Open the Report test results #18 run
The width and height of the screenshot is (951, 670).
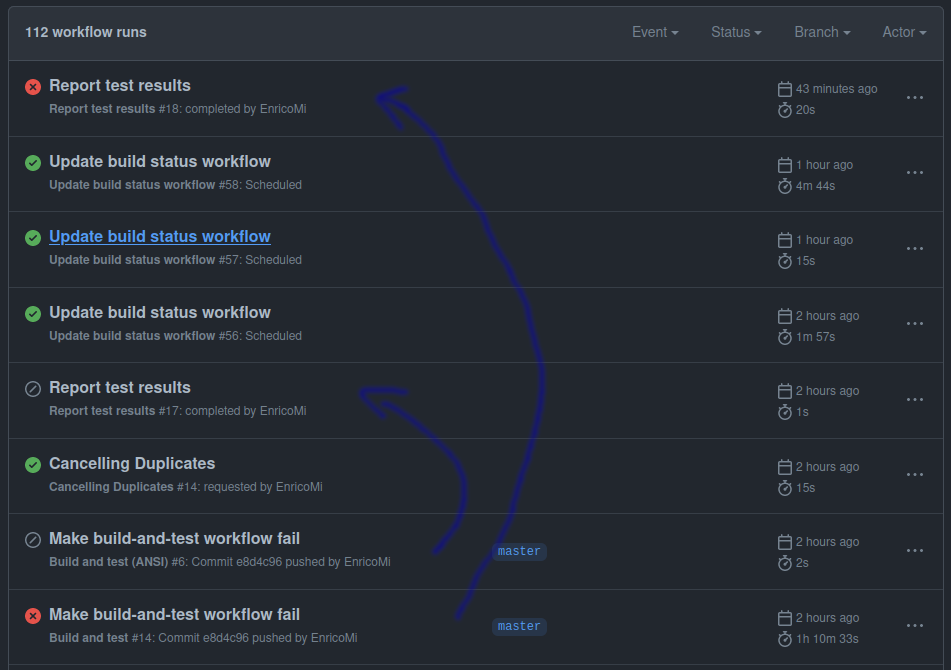coord(119,85)
